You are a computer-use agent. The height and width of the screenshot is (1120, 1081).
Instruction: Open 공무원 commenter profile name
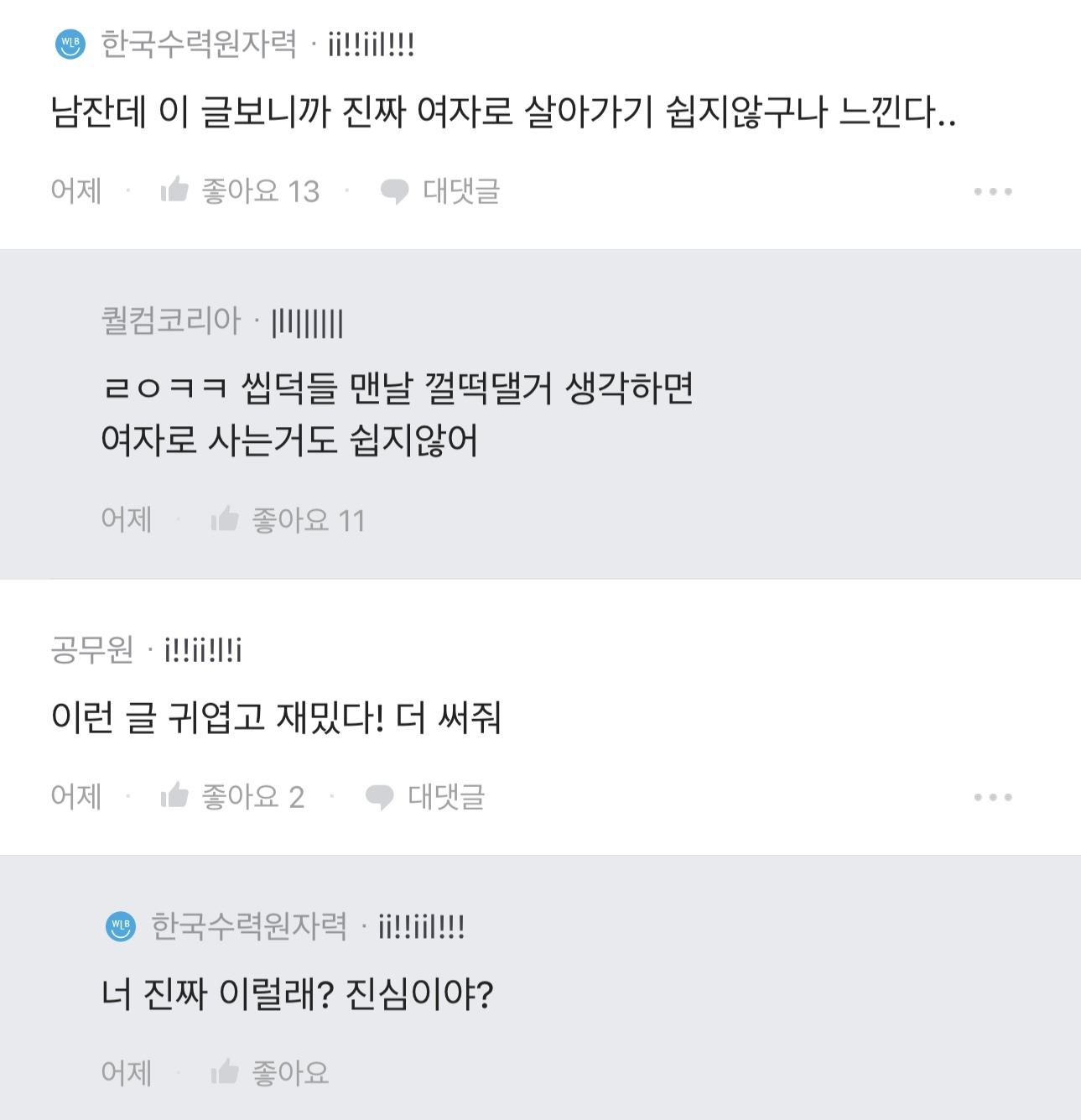(92, 649)
